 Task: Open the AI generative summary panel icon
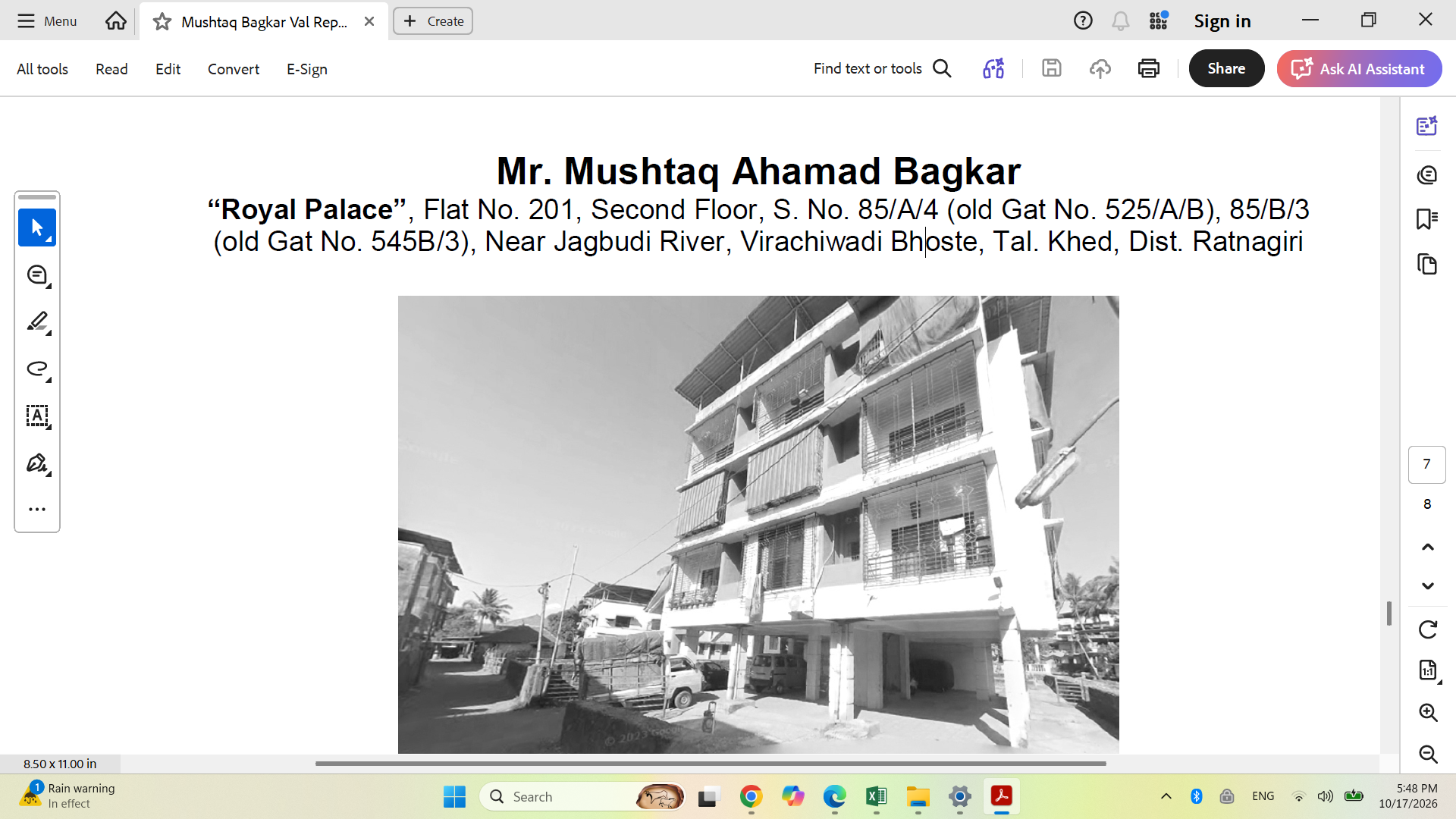(1427, 126)
